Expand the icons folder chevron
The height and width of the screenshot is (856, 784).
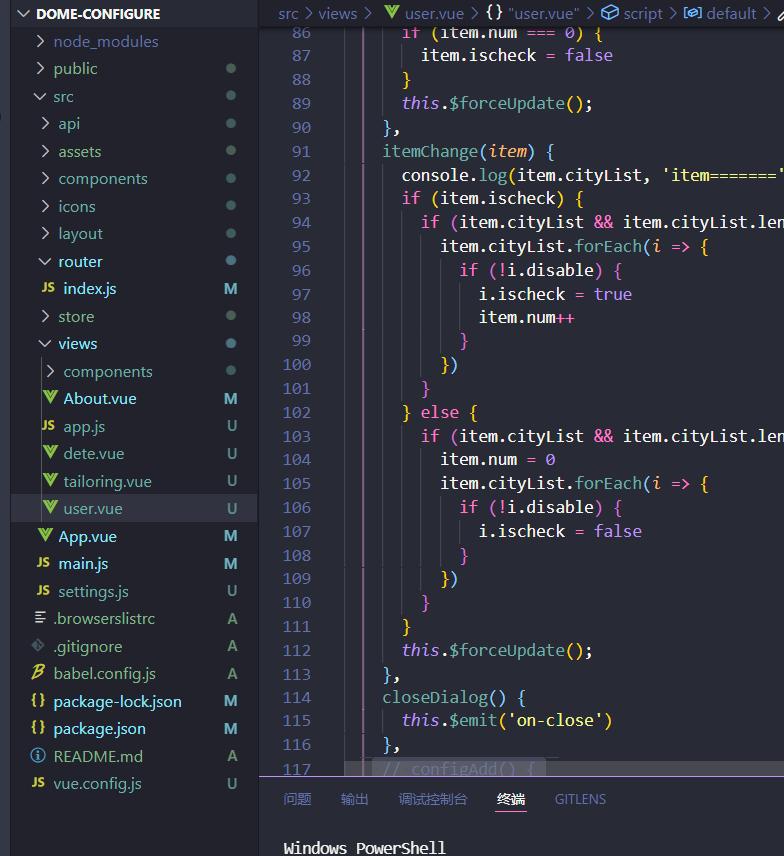[x=45, y=206]
